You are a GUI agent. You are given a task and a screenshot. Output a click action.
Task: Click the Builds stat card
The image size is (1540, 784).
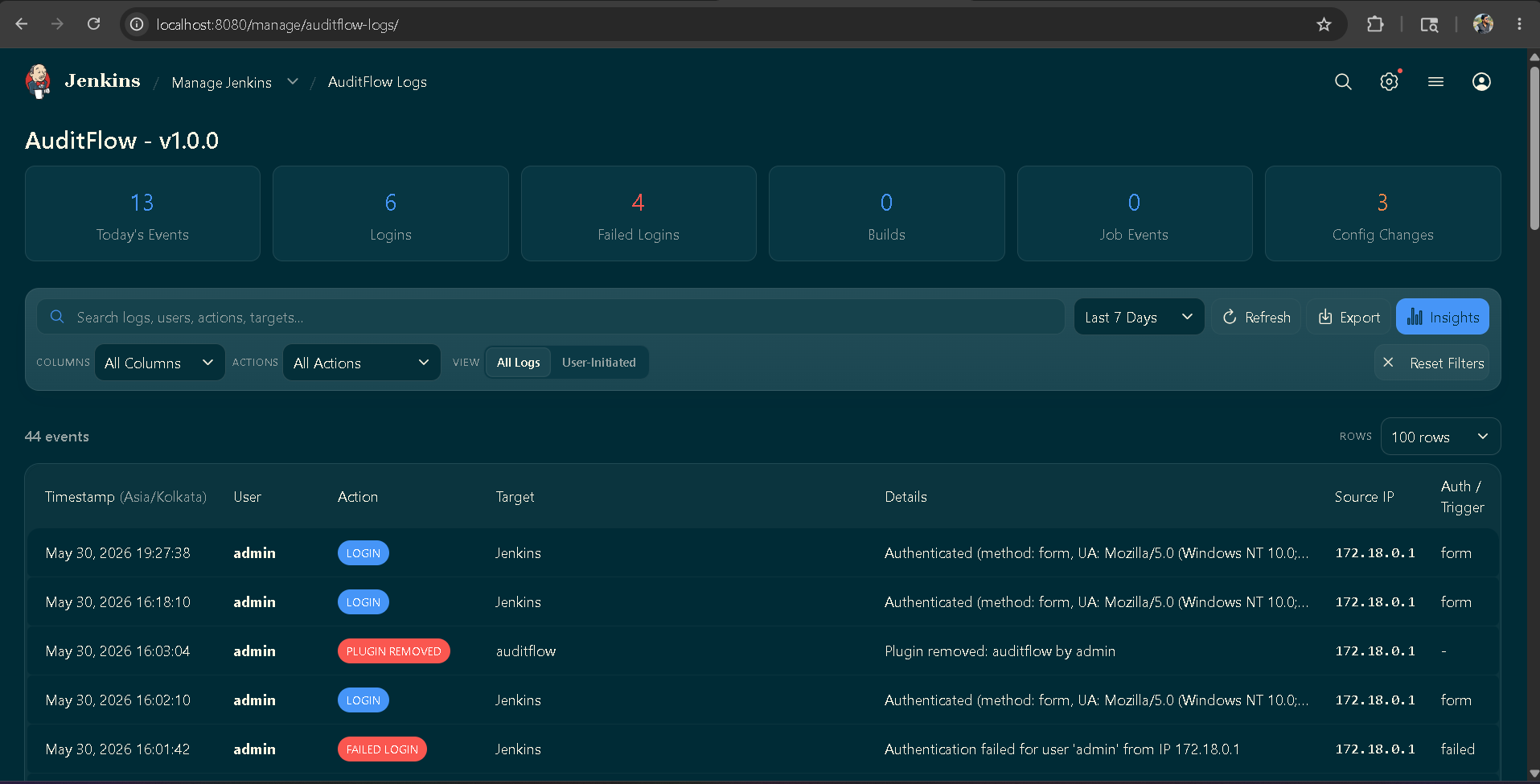(886, 214)
